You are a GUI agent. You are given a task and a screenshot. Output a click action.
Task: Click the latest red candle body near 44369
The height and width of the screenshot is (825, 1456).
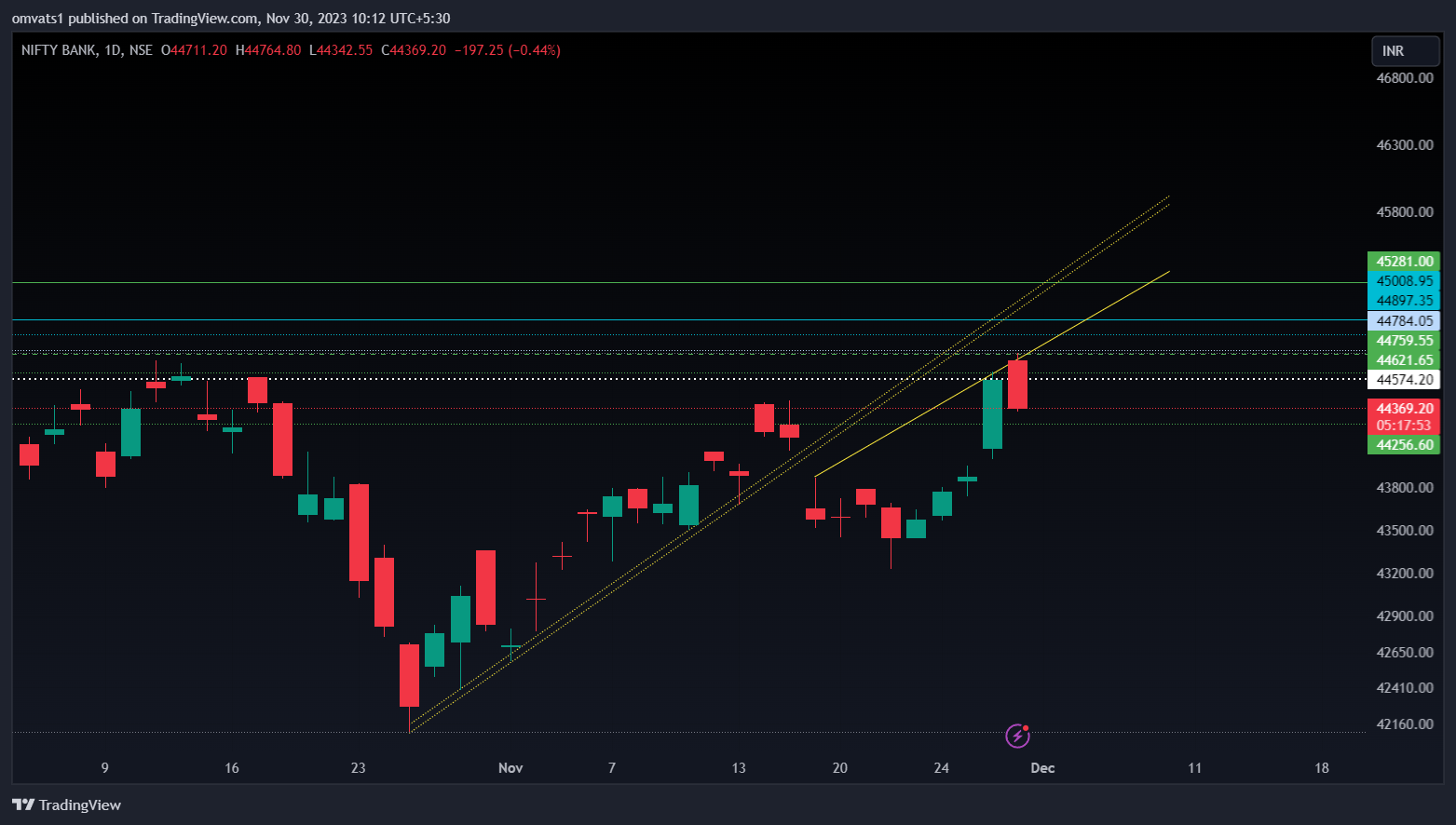[1017, 385]
